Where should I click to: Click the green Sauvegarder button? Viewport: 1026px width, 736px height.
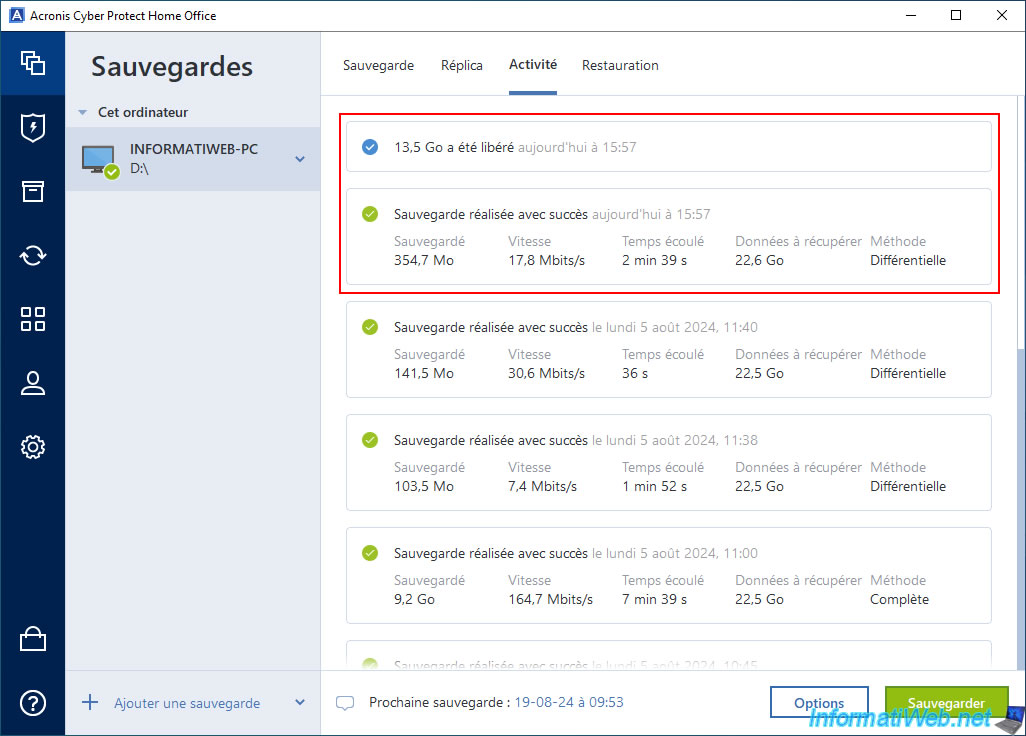click(946, 702)
